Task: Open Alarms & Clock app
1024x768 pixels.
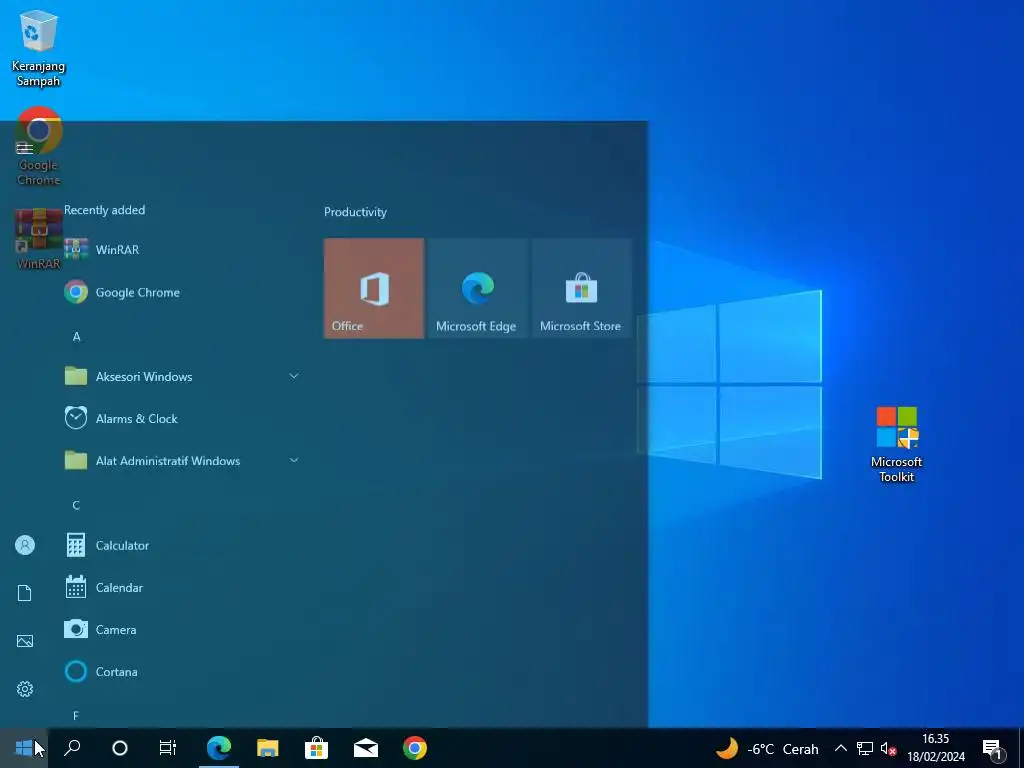Action: pyautogui.click(x=182, y=418)
